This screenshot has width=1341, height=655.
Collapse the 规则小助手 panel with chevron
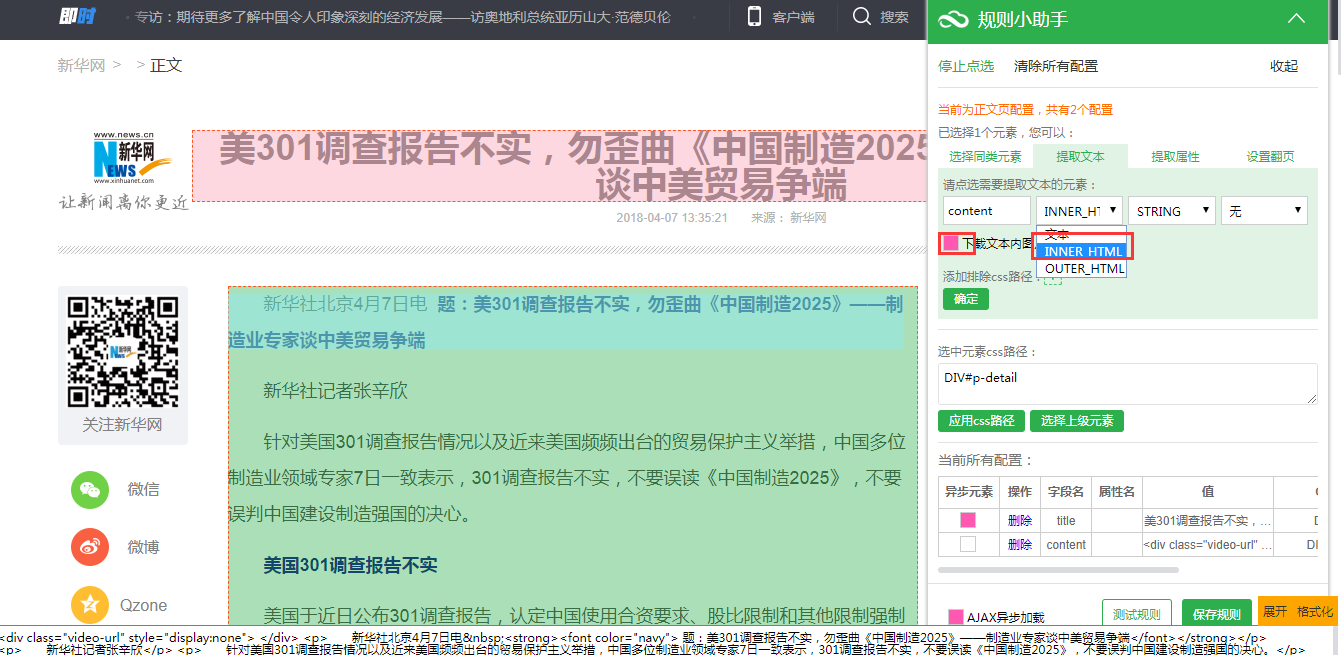(1296, 18)
